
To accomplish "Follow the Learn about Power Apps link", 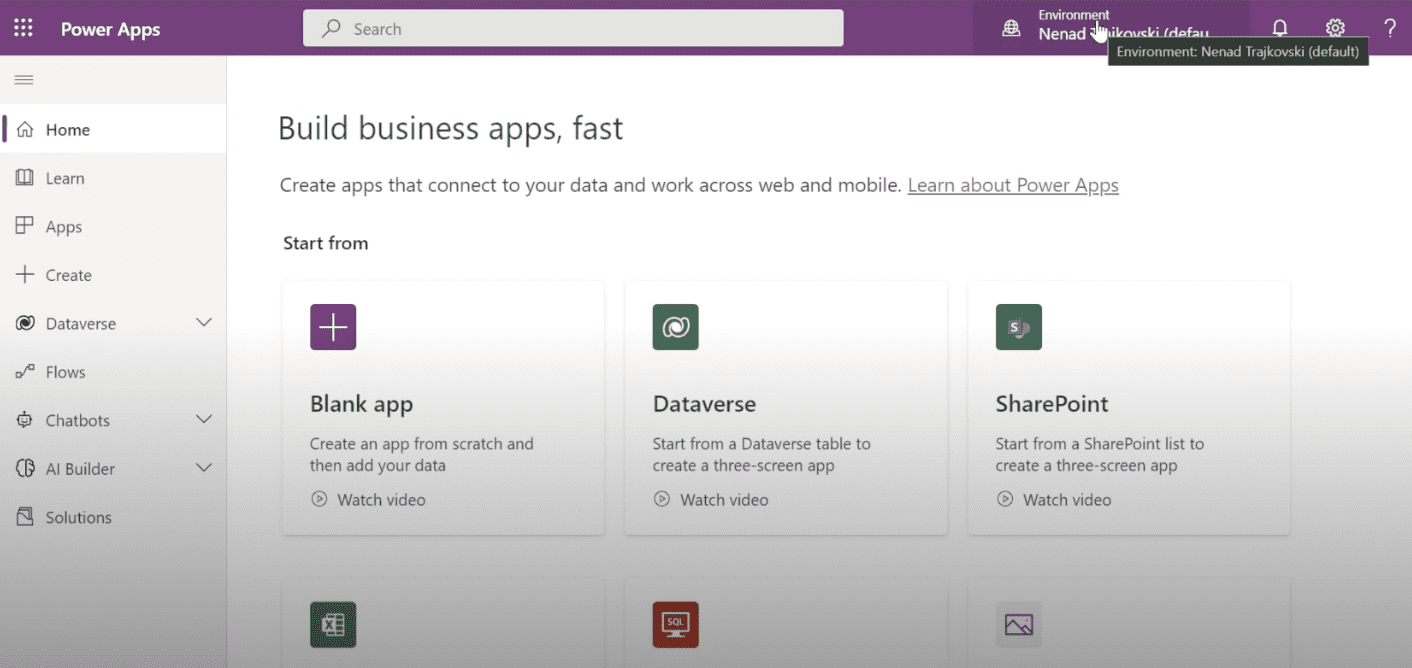I will click(x=1013, y=185).
